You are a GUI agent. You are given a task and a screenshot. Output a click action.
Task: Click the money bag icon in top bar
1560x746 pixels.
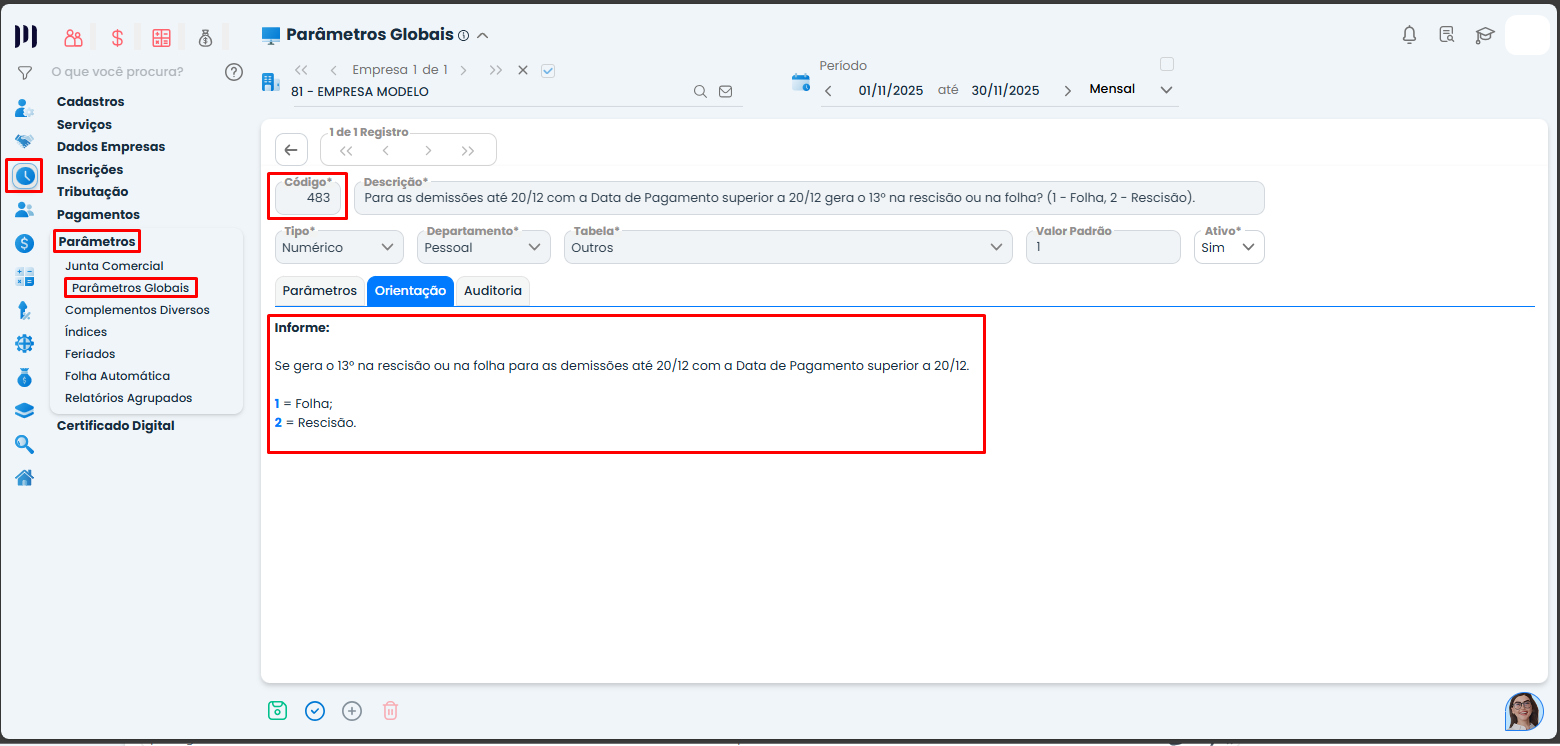pyautogui.click(x=205, y=38)
